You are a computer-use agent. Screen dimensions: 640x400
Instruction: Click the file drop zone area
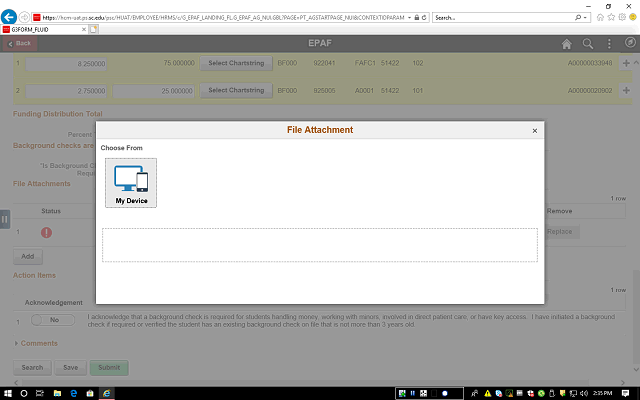(320, 245)
